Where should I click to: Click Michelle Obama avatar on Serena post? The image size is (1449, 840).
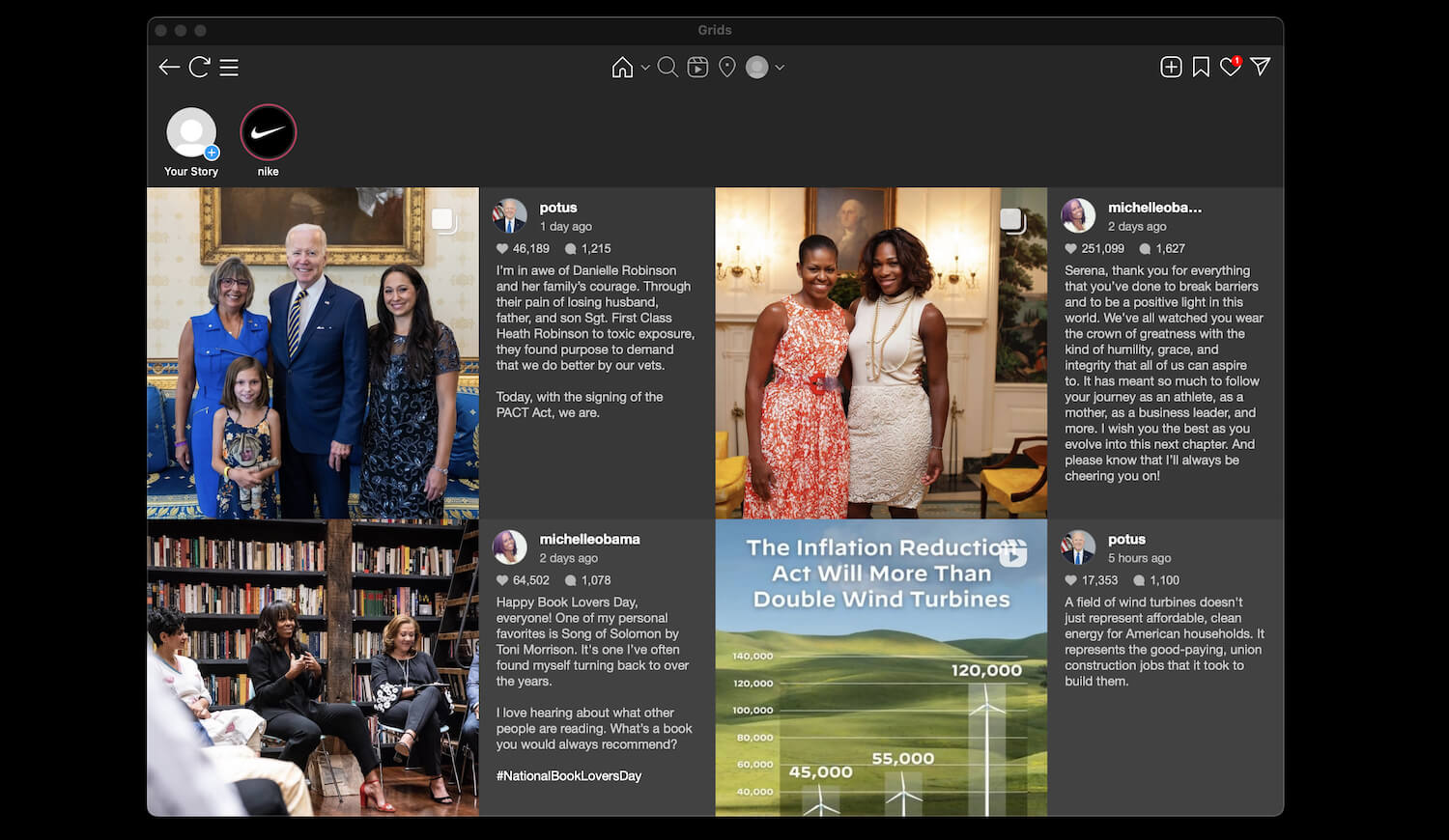(1078, 216)
